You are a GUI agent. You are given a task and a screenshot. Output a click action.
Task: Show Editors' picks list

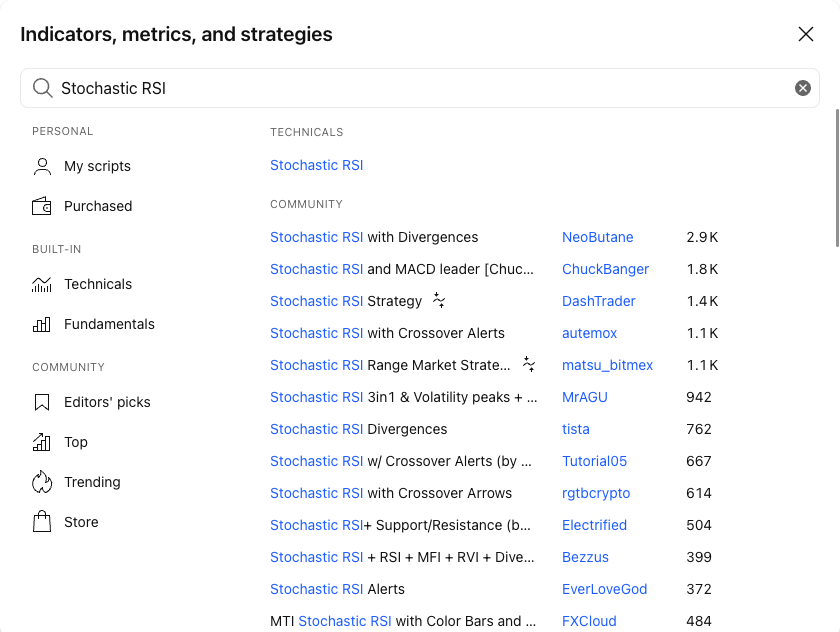(107, 402)
